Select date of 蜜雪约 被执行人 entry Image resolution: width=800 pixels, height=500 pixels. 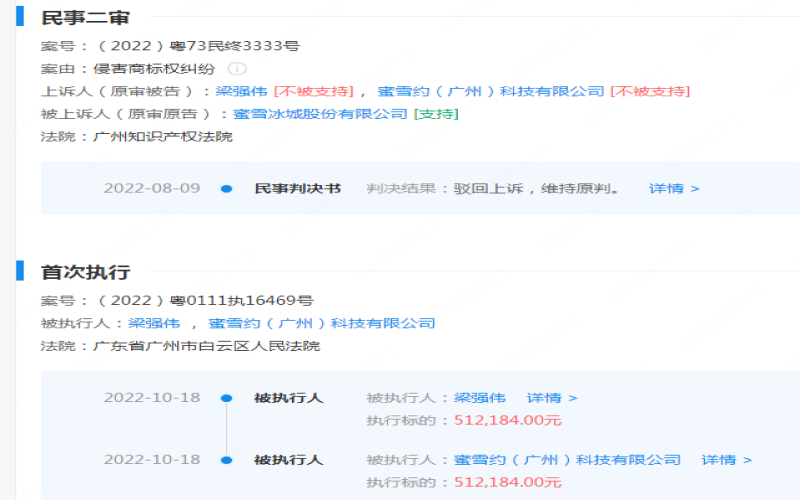[152, 460]
